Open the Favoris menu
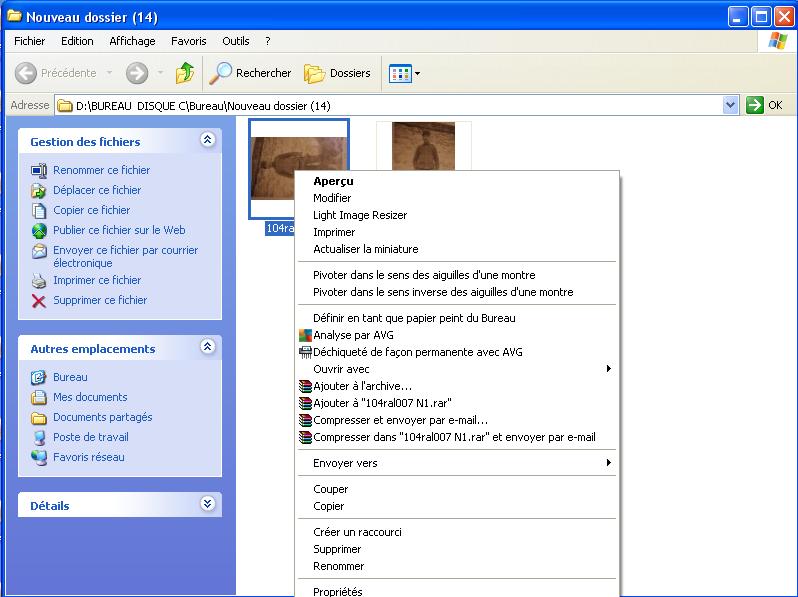 [x=188, y=41]
